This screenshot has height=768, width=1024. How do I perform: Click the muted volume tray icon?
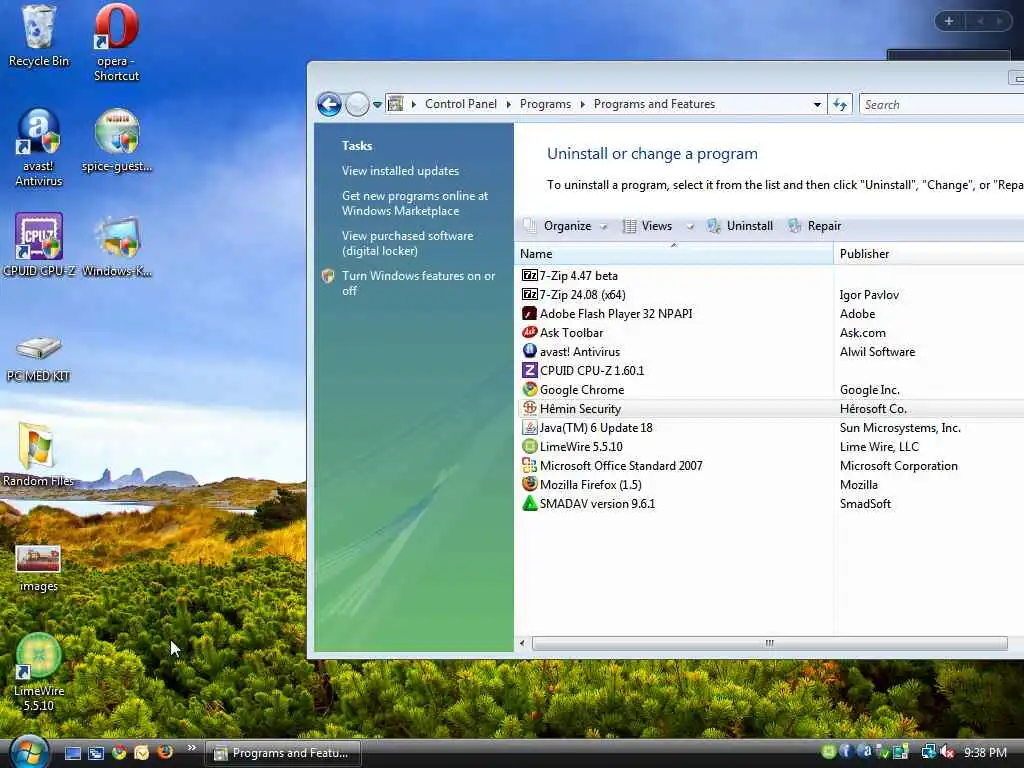coord(948,752)
